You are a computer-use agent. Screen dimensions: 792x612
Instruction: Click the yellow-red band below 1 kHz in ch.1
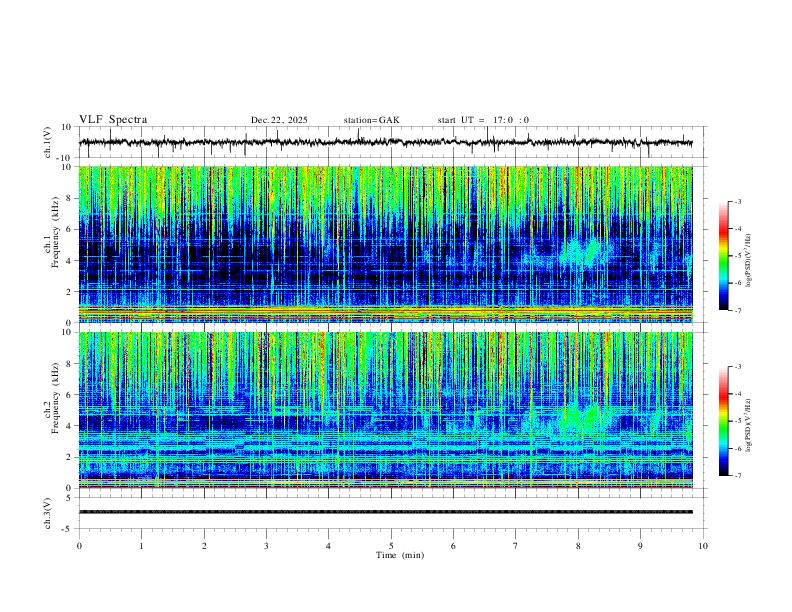[385, 312]
